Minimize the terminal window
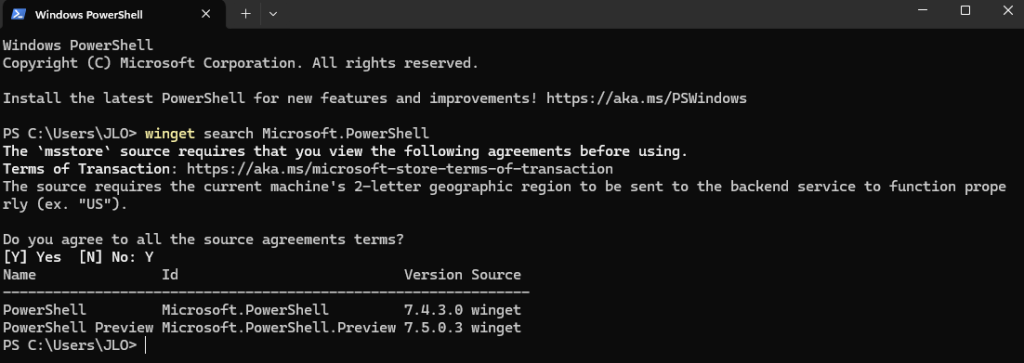Viewport: 1024px width, 363px height. (923, 10)
